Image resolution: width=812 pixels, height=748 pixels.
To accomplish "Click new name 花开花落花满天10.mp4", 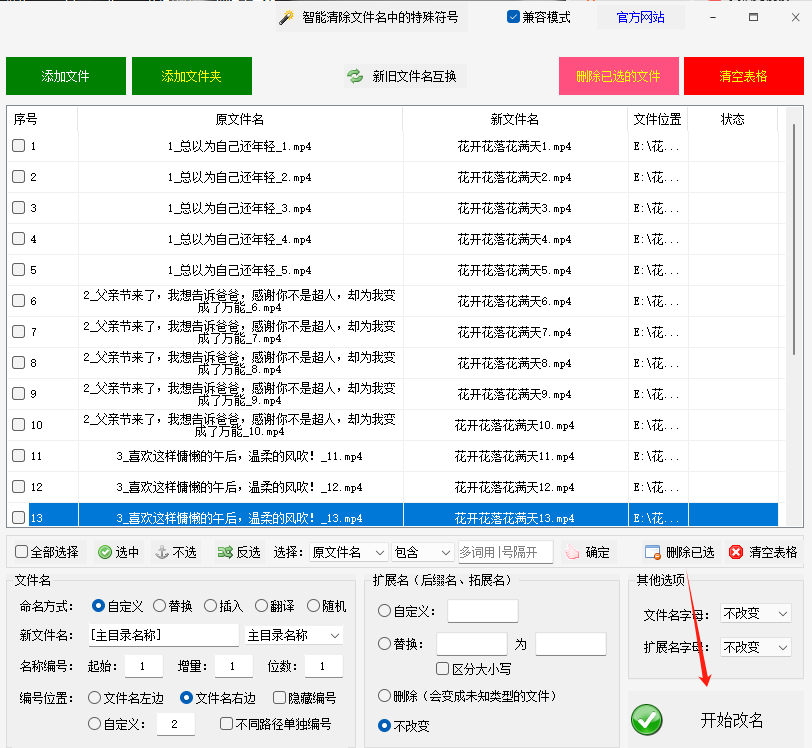I will [514, 425].
